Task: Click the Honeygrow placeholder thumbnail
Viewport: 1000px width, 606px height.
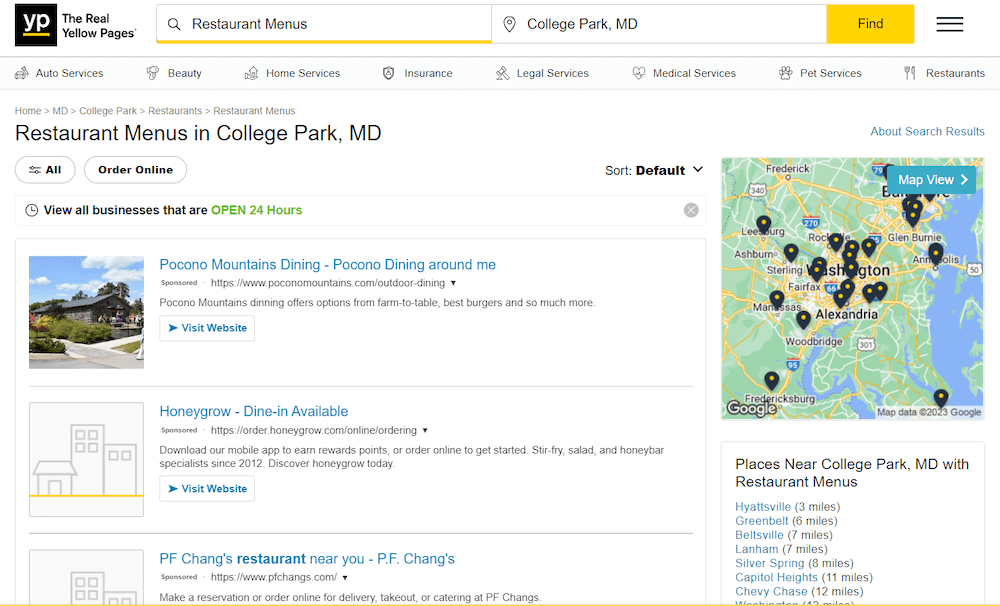Action: pyautogui.click(x=86, y=459)
